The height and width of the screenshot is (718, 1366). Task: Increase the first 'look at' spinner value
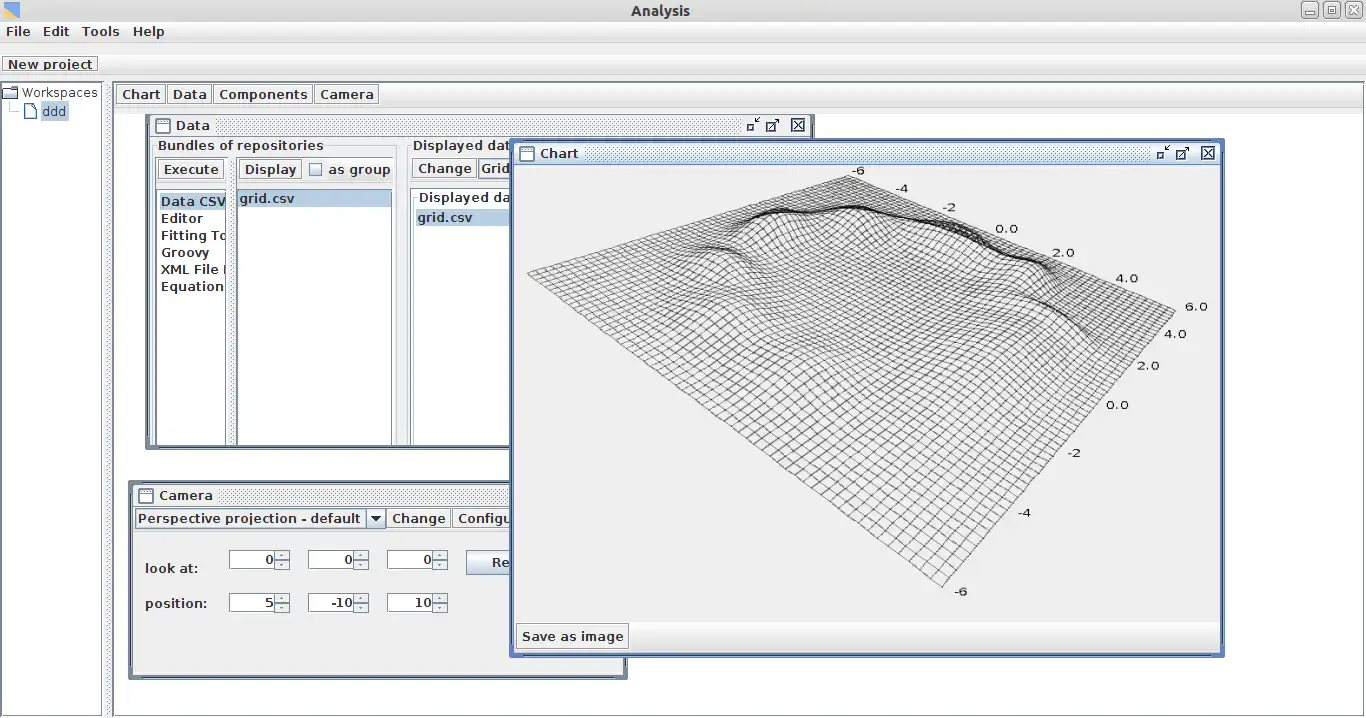(282, 556)
